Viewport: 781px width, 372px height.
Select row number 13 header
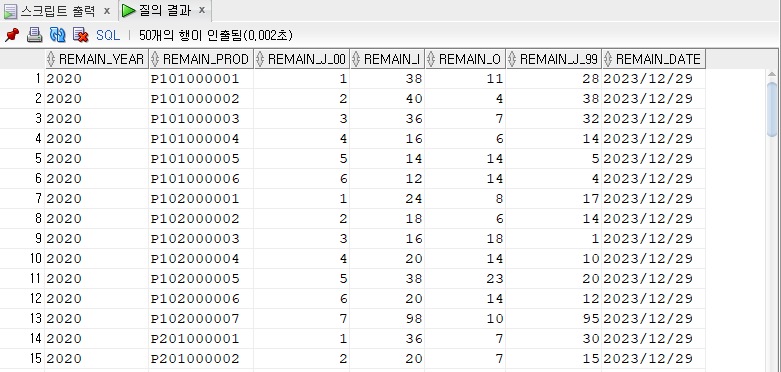(22, 318)
